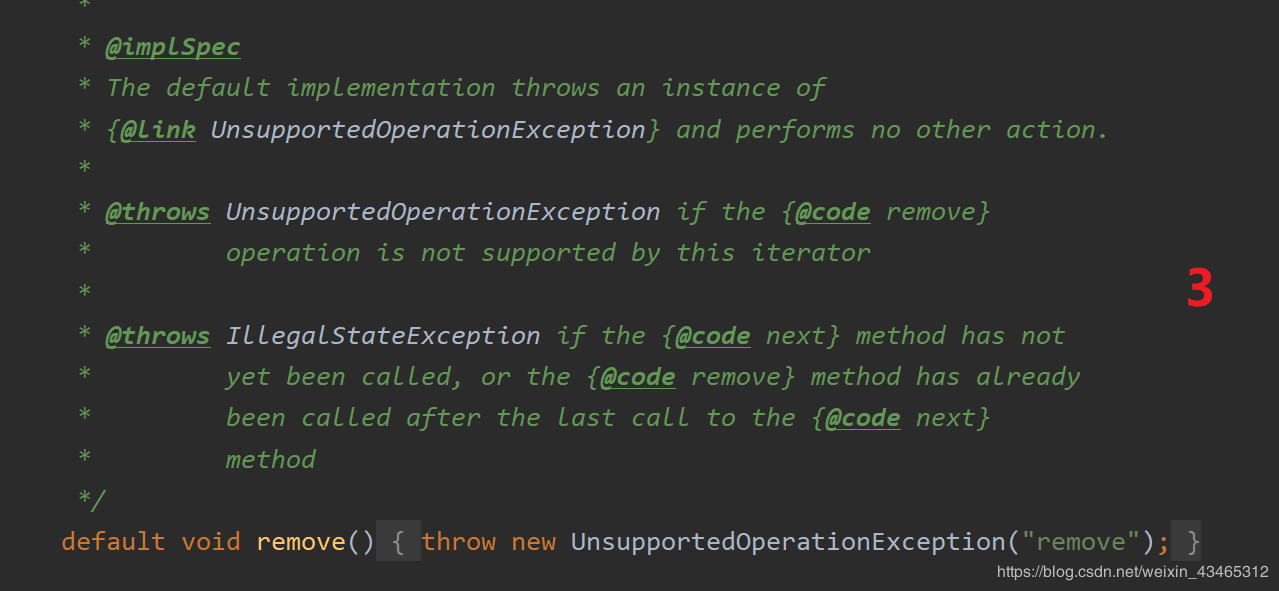This screenshot has height=591, width=1279.
Task: Click the new keyword
Action: pyautogui.click(x=533, y=542)
